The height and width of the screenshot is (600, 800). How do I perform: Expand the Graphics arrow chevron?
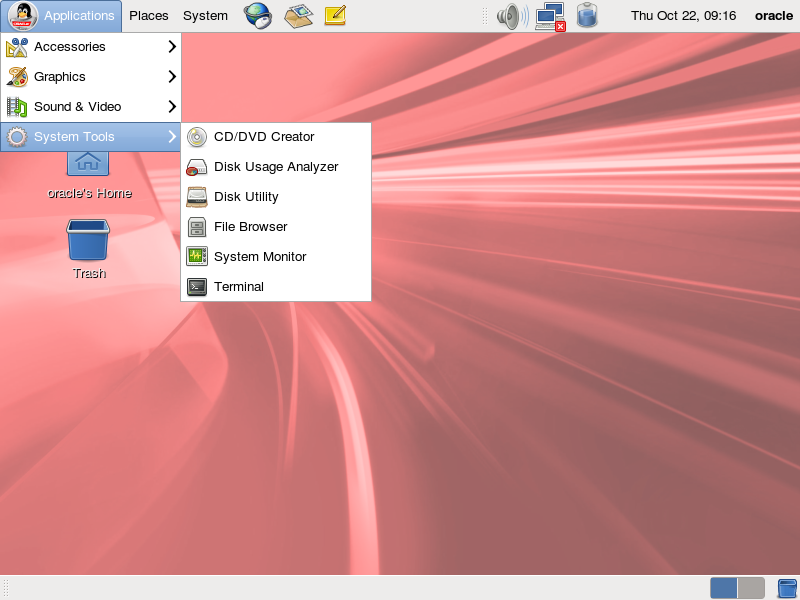click(172, 77)
